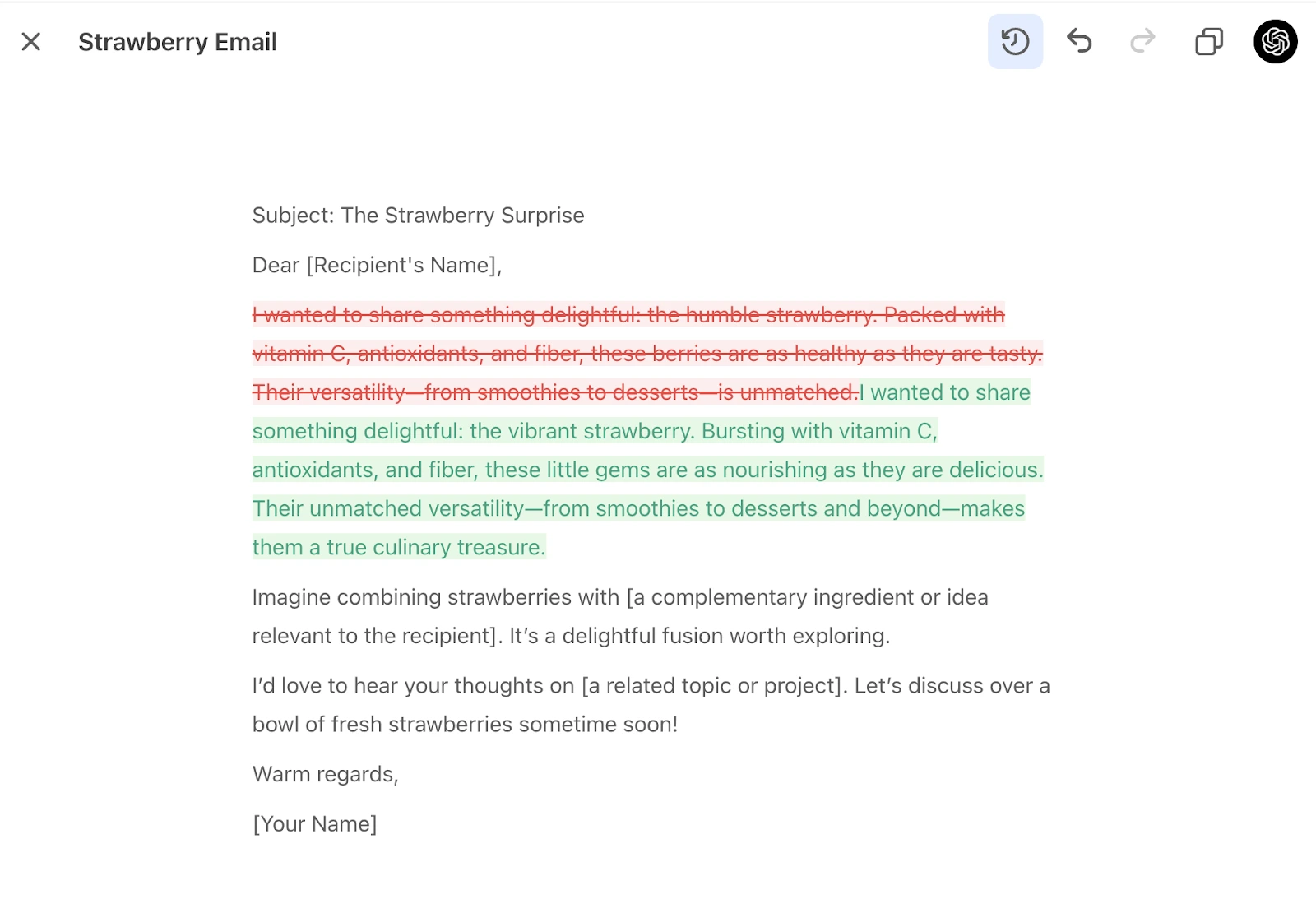
Task: Place cursor in the Subject line
Action: (x=418, y=216)
